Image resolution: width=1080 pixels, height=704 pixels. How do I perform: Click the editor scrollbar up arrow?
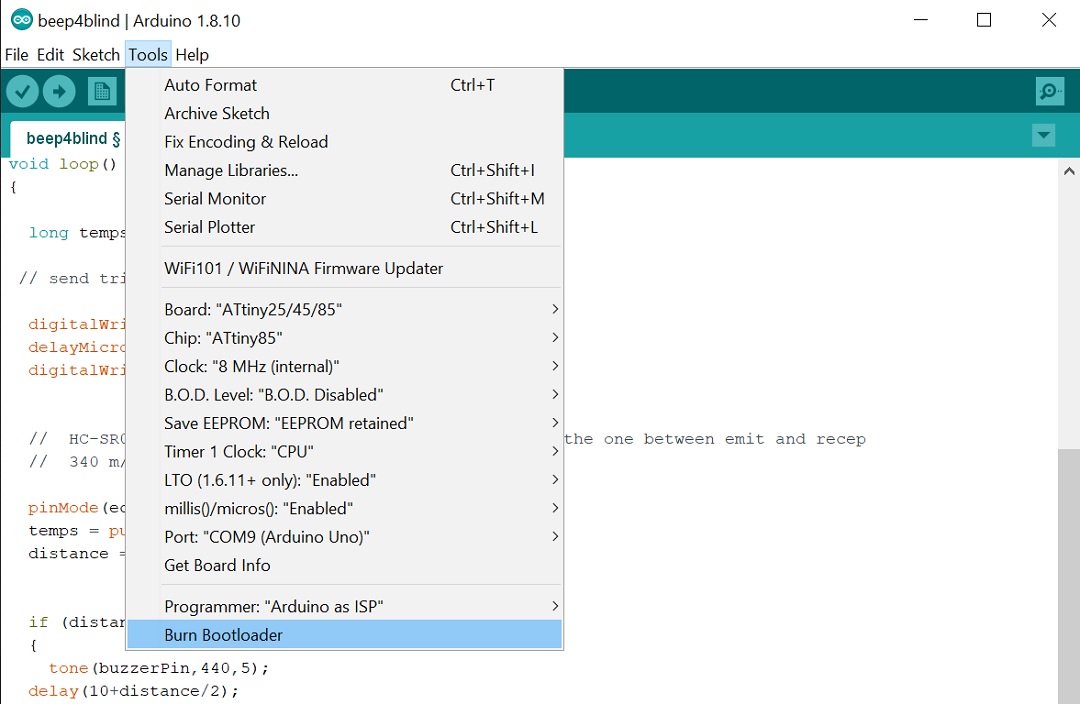click(1069, 171)
